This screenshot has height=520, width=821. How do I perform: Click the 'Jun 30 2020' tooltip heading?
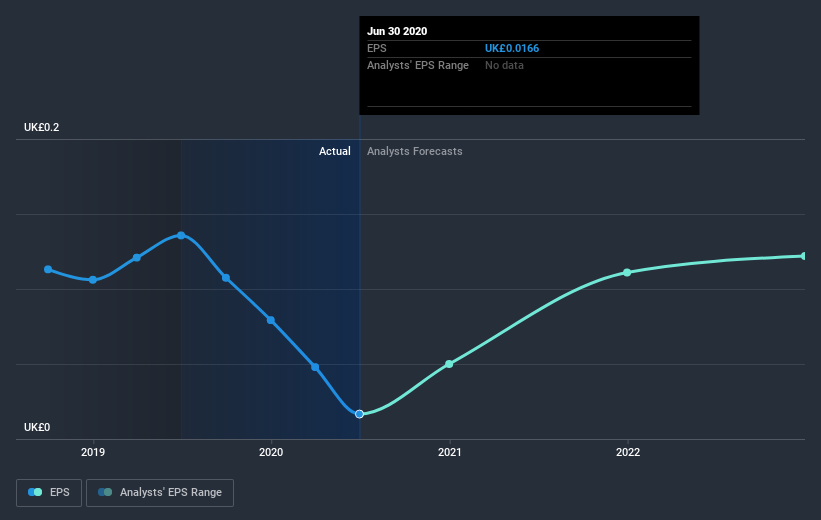click(398, 31)
